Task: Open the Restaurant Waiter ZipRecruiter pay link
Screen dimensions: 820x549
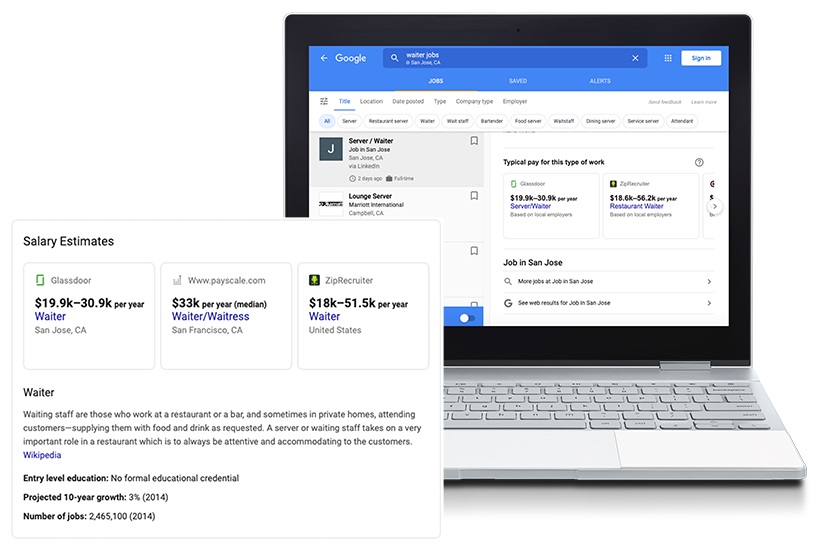Action: [636, 207]
